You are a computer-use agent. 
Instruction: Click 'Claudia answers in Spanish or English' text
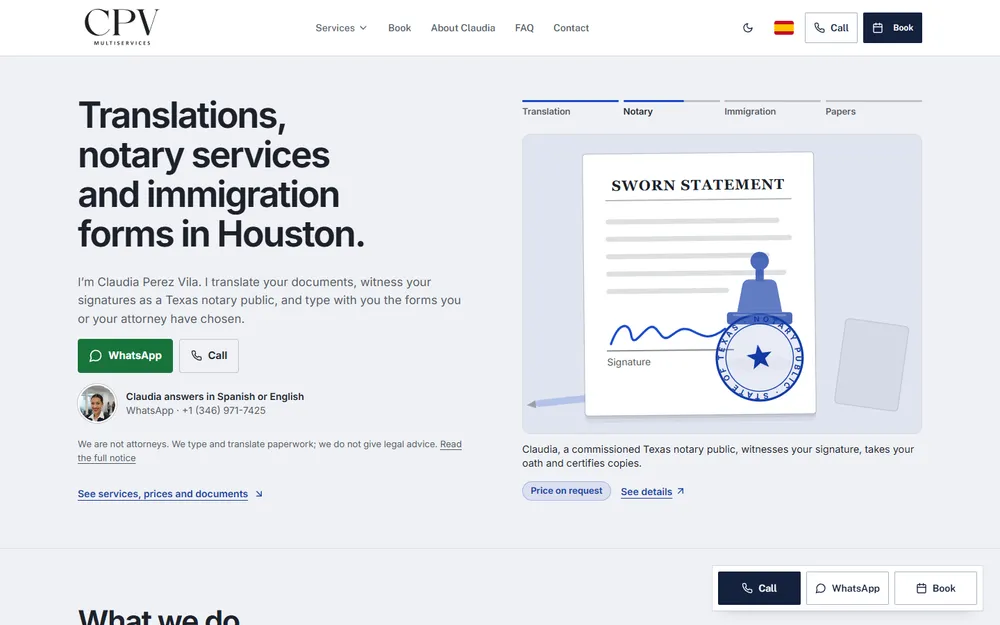tap(215, 397)
